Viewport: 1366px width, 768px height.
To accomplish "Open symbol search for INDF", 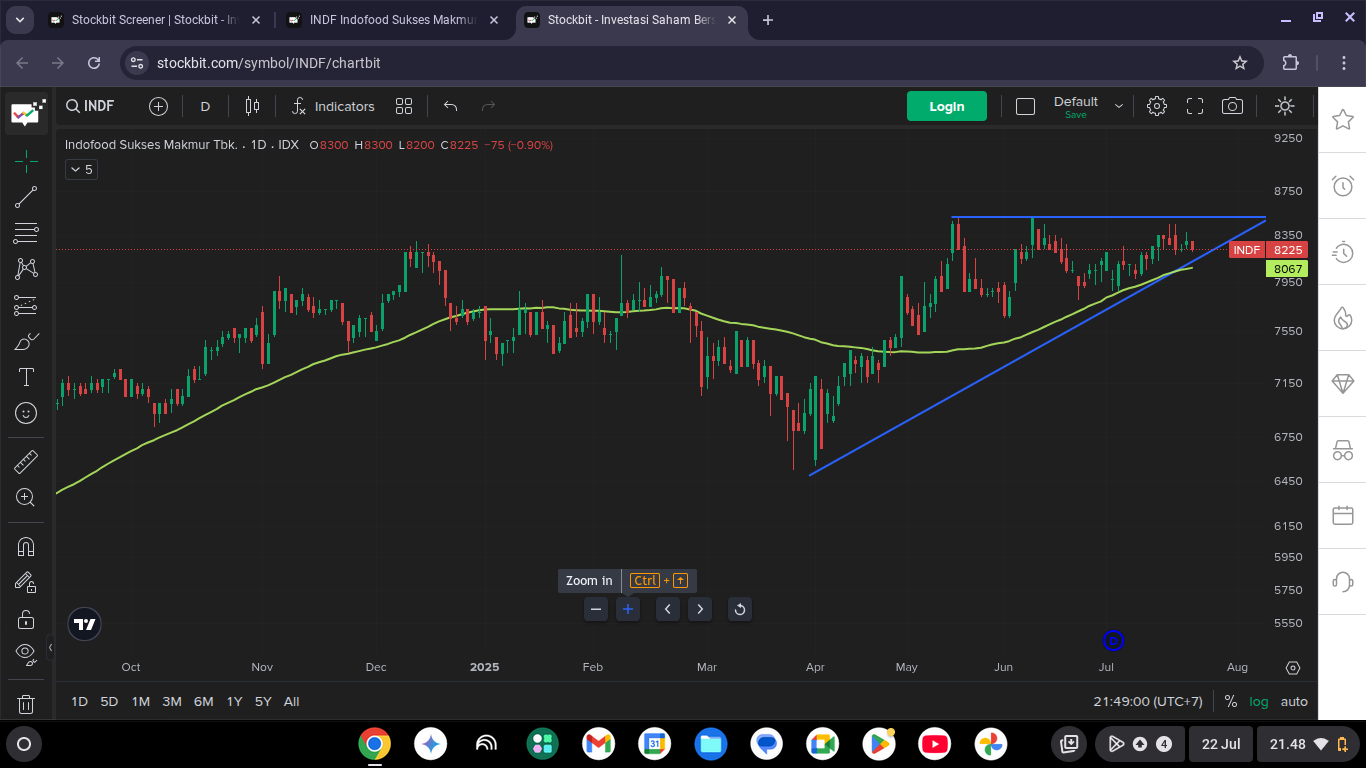I will [x=90, y=106].
